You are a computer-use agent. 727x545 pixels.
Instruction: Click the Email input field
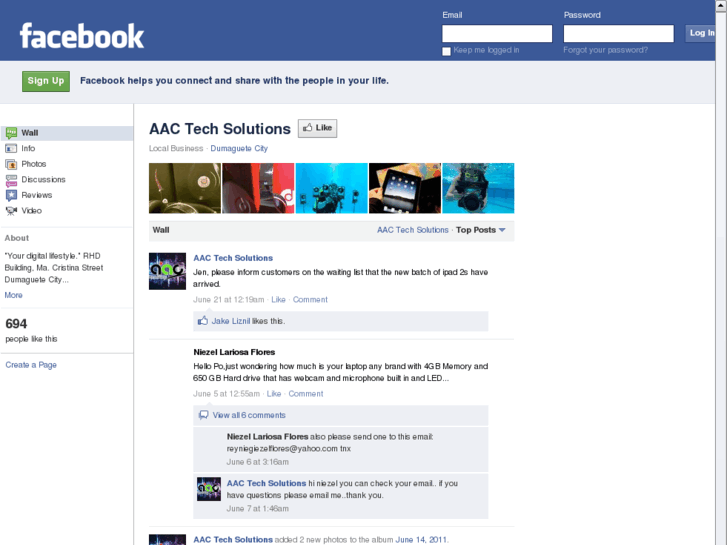coord(497,33)
